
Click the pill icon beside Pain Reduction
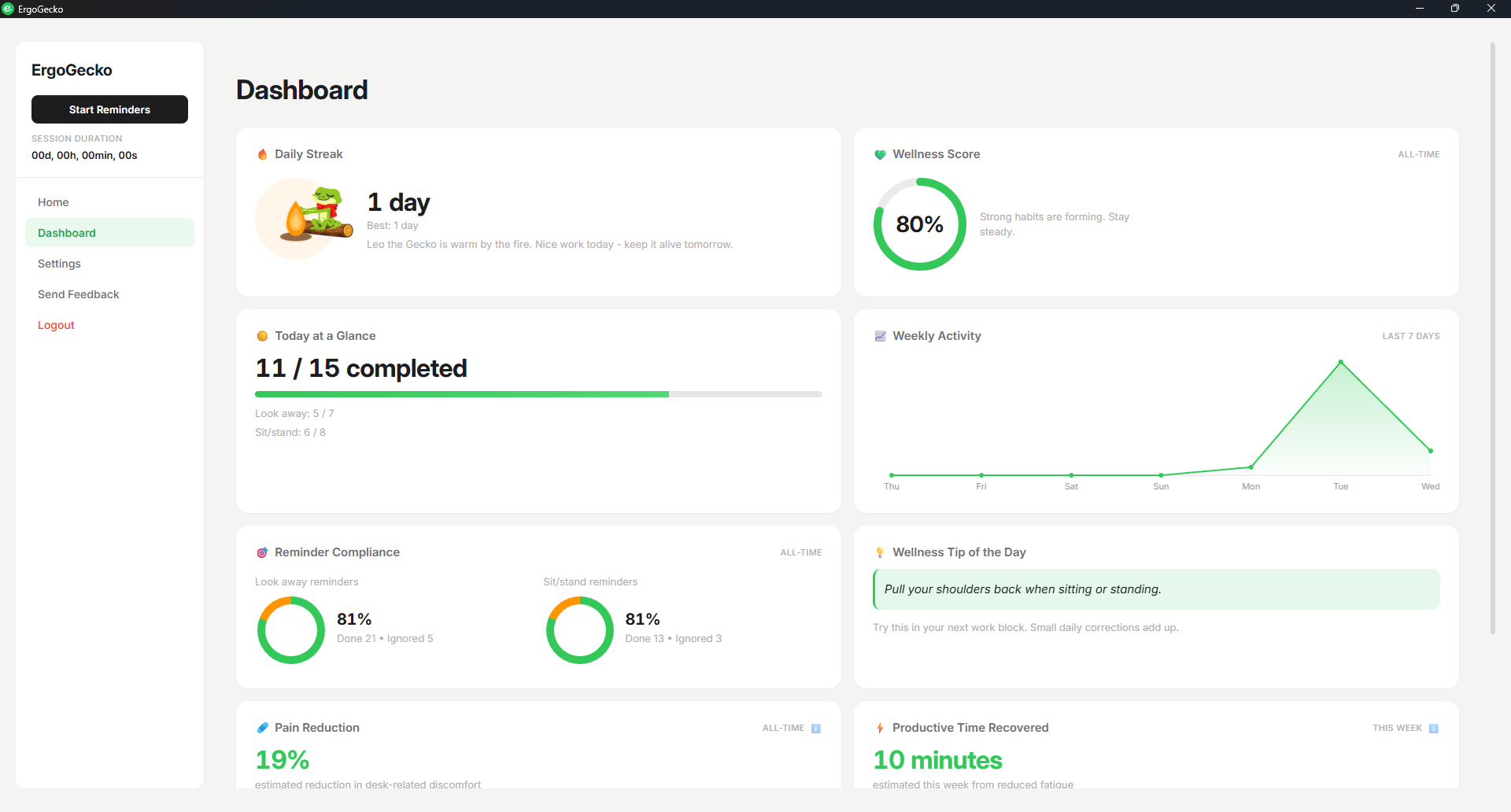coord(262,728)
